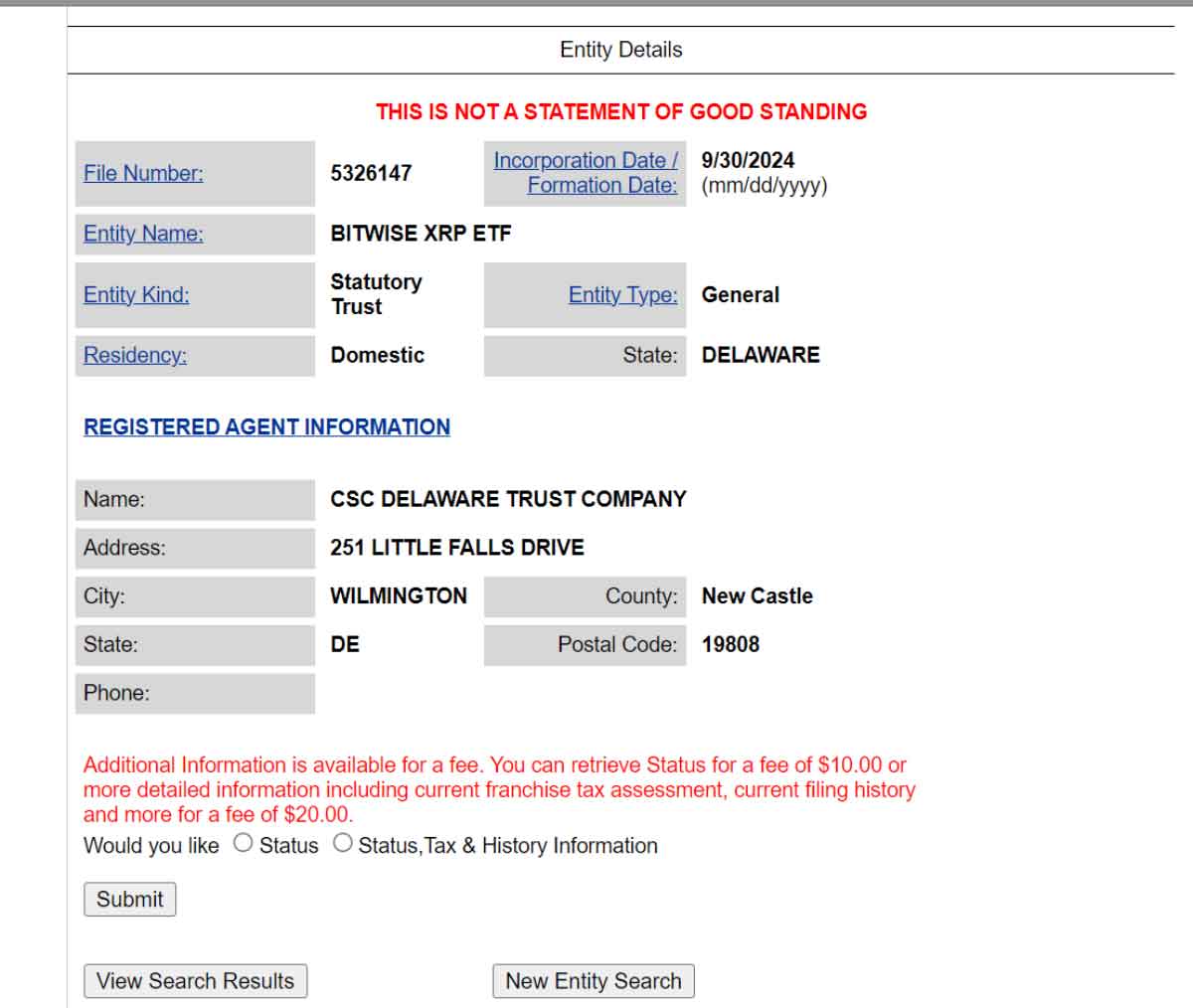The width and height of the screenshot is (1193, 1008).
Task: Select file number 5326147 text
Action: (371, 173)
